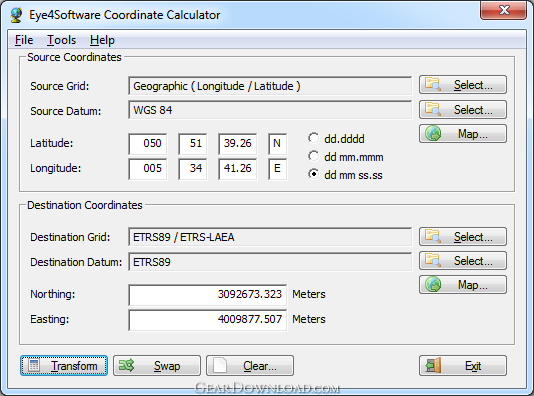Click folder icon beside Destination Datum Select
The image size is (534, 396).
433,260
